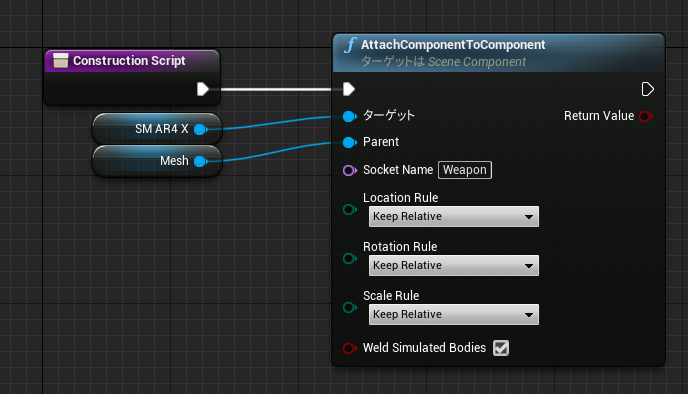Select the Mesh variable node
The width and height of the screenshot is (688, 394).
[x=157, y=161]
